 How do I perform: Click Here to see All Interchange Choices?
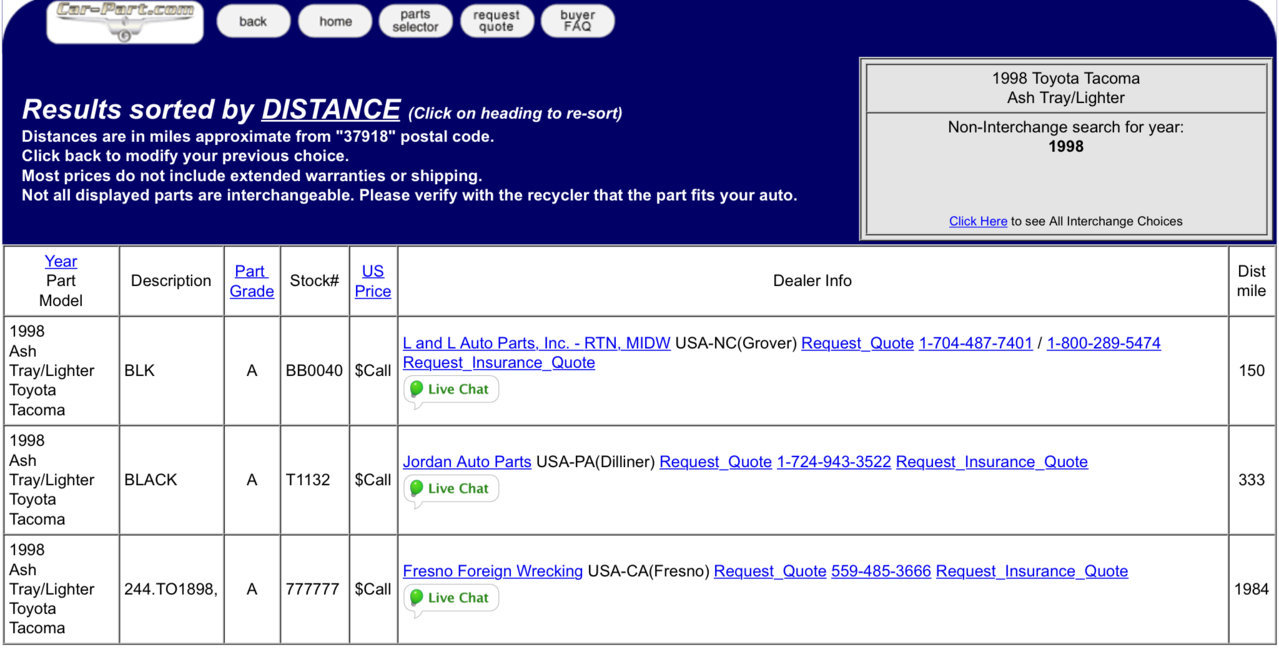click(978, 221)
